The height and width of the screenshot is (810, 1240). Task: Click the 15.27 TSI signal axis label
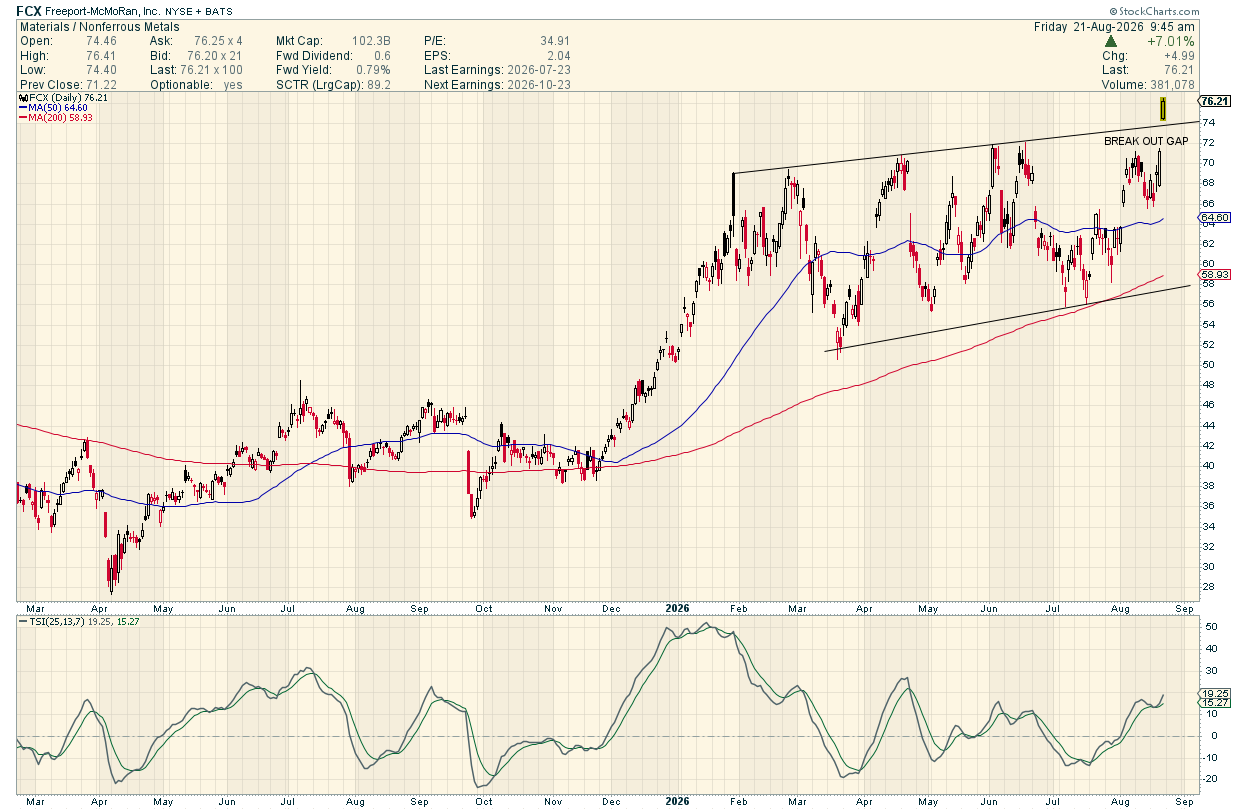[x=1213, y=703]
